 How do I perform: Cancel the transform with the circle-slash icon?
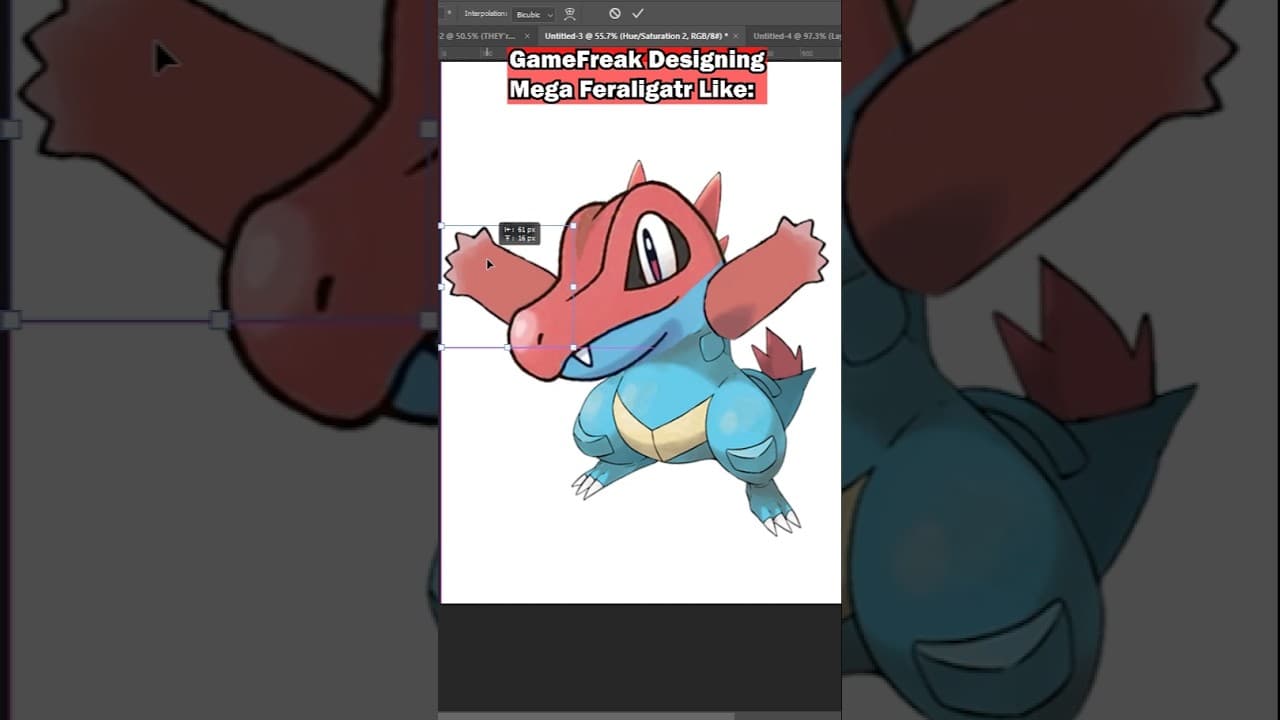[x=614, y=13]
